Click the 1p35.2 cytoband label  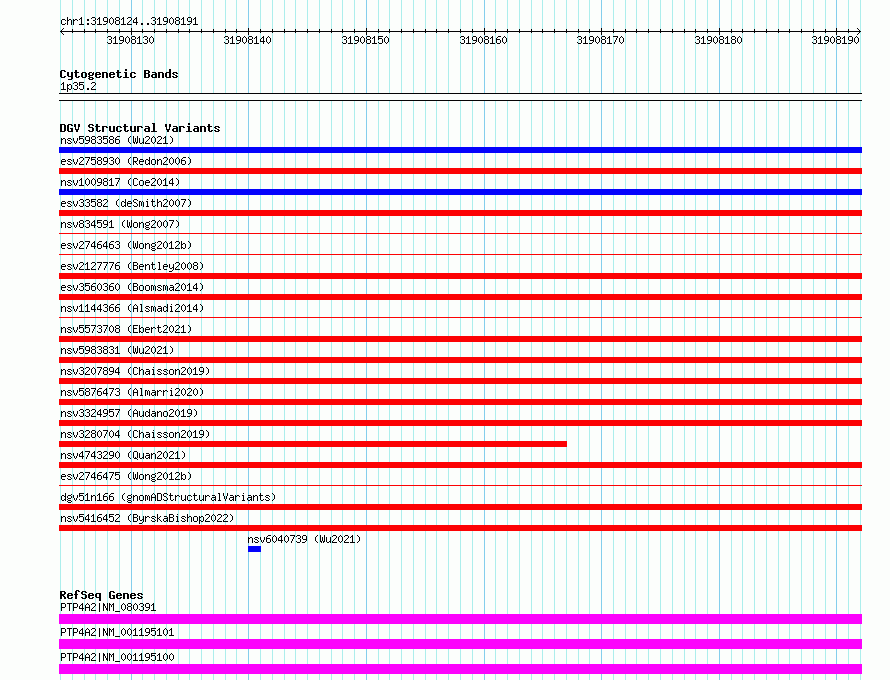pyautogui.click(x=78, y=86)
